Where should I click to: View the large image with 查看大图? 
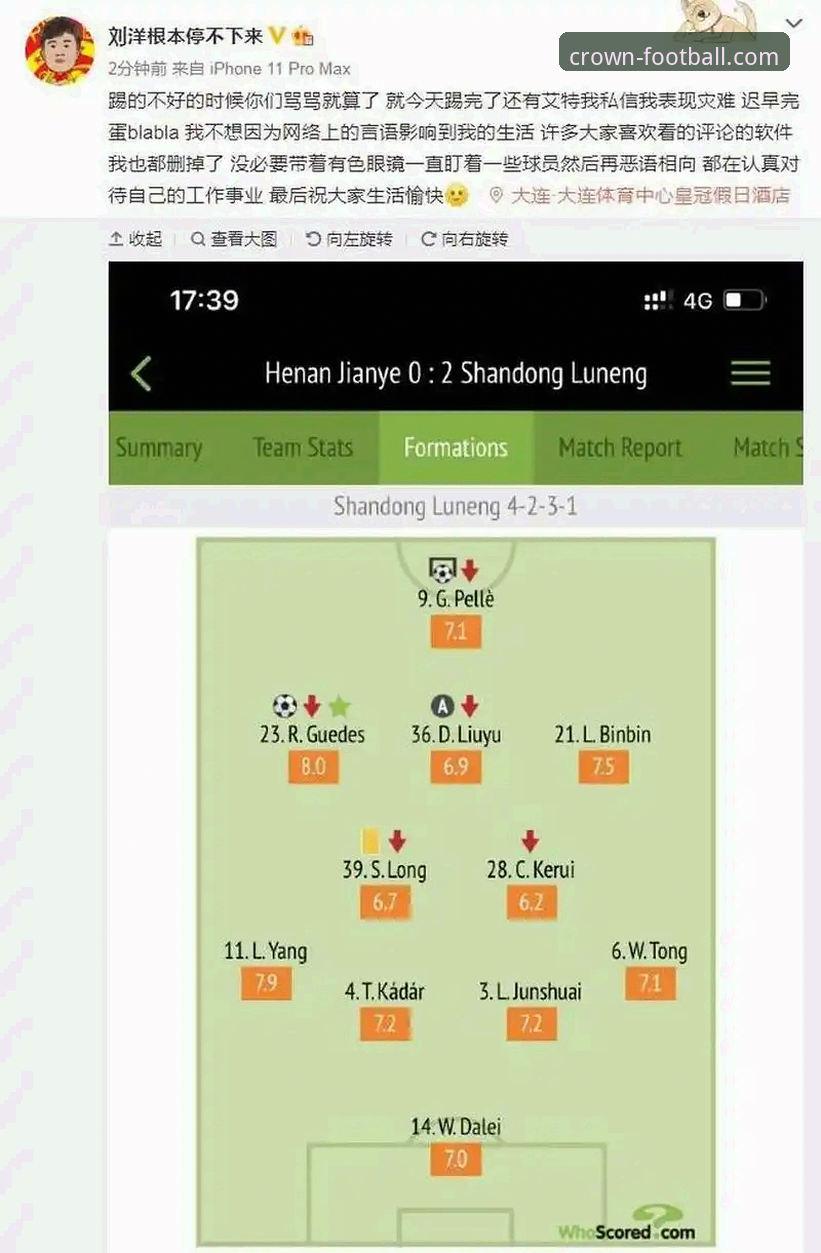pyautogui.click(x=234, y=239)
